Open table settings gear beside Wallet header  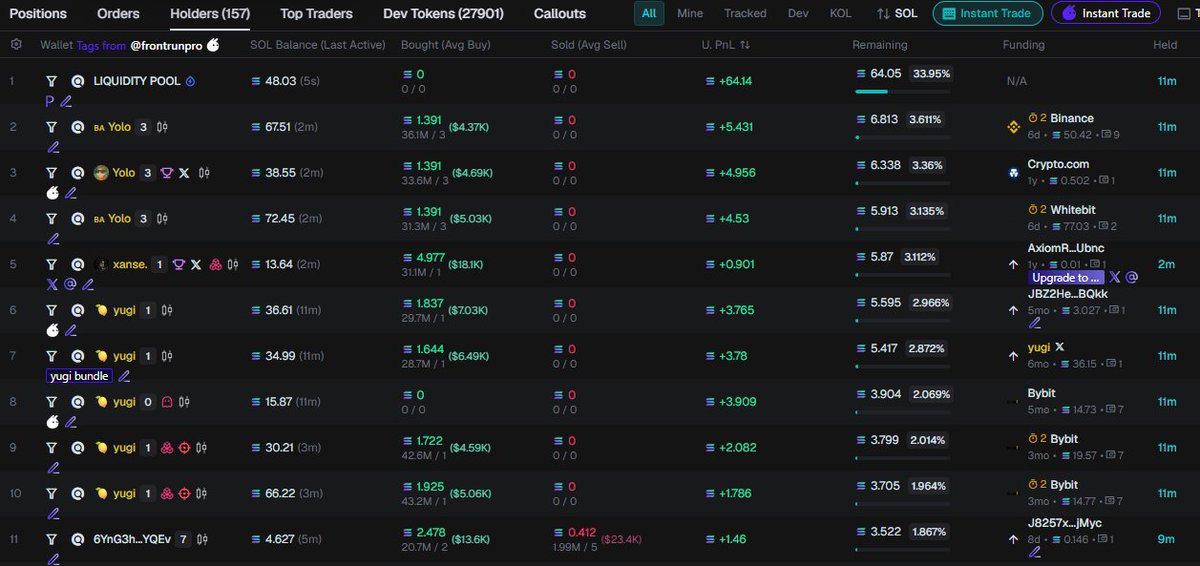click(x=15, y=45)
